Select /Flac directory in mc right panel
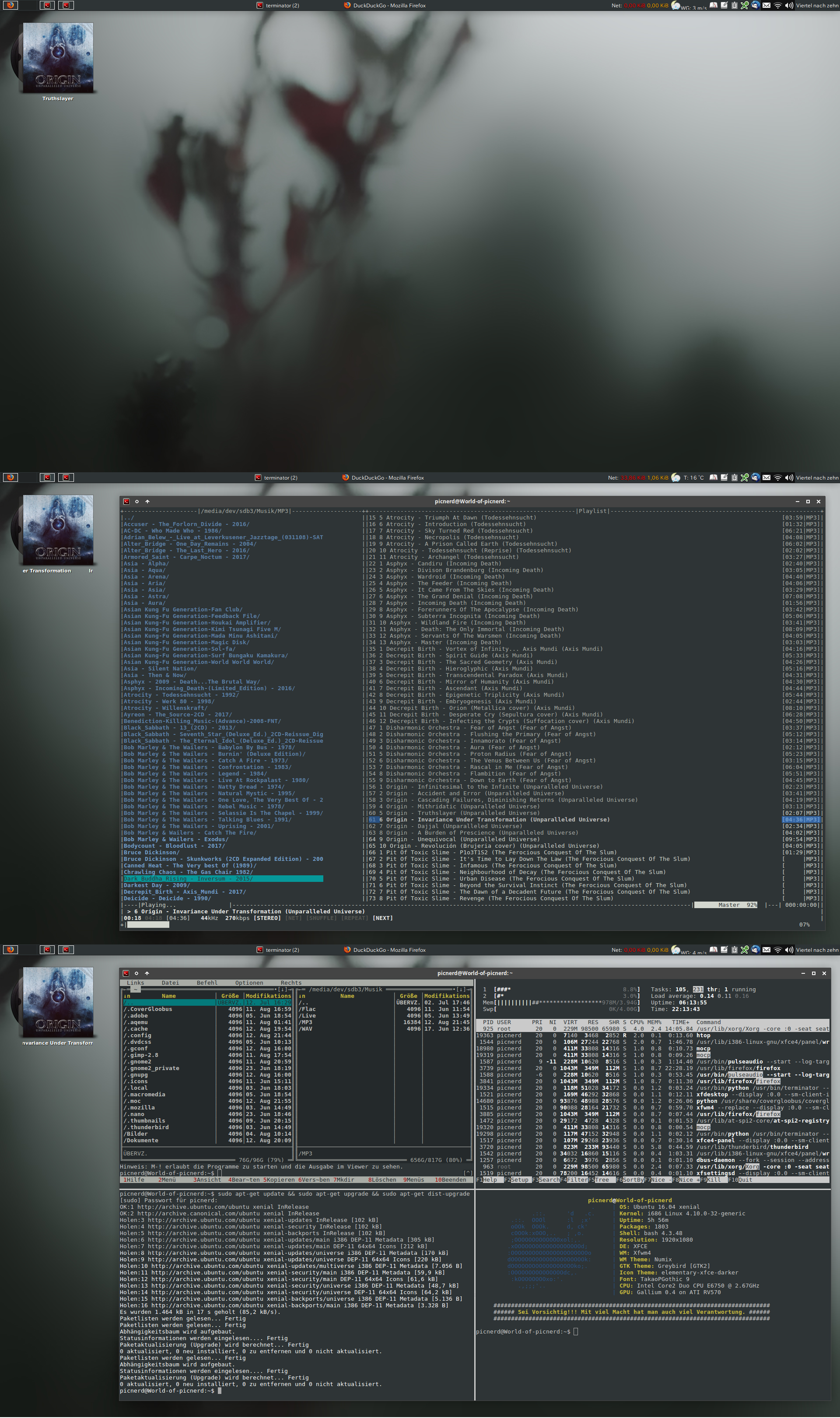 pyautogui.click(x=384, y=1009)
